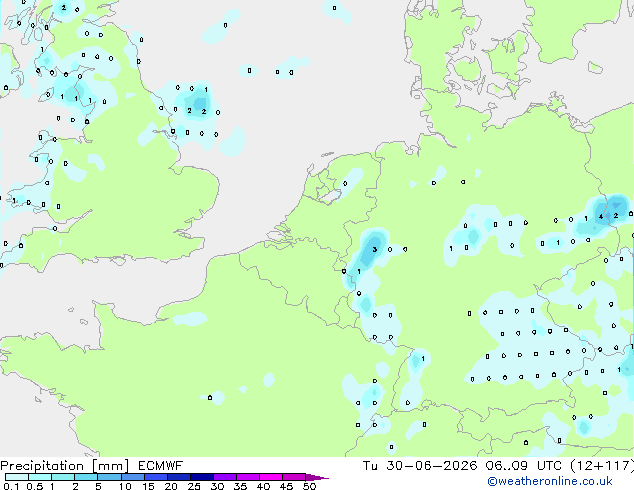This screenshot has height=490, width=634.
Task: Select the 5–10 mm legend color swatch
Action: pos(109,477)
